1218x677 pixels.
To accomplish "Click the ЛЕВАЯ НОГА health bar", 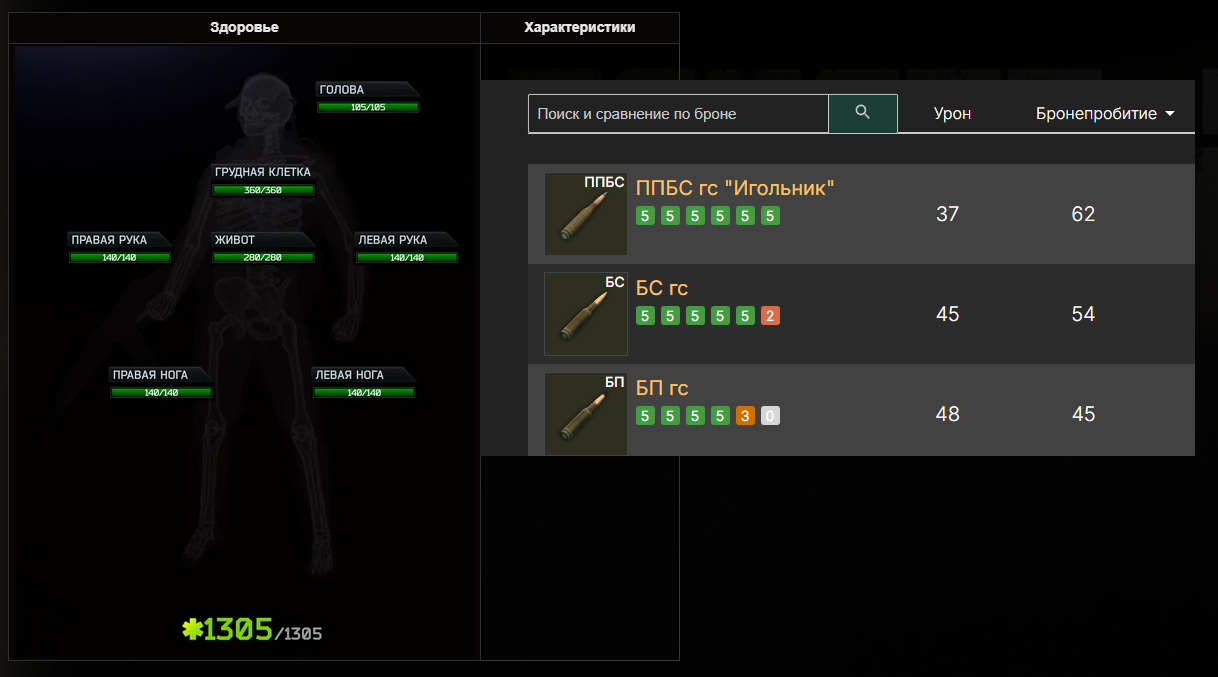I will [x=364, y=392].
